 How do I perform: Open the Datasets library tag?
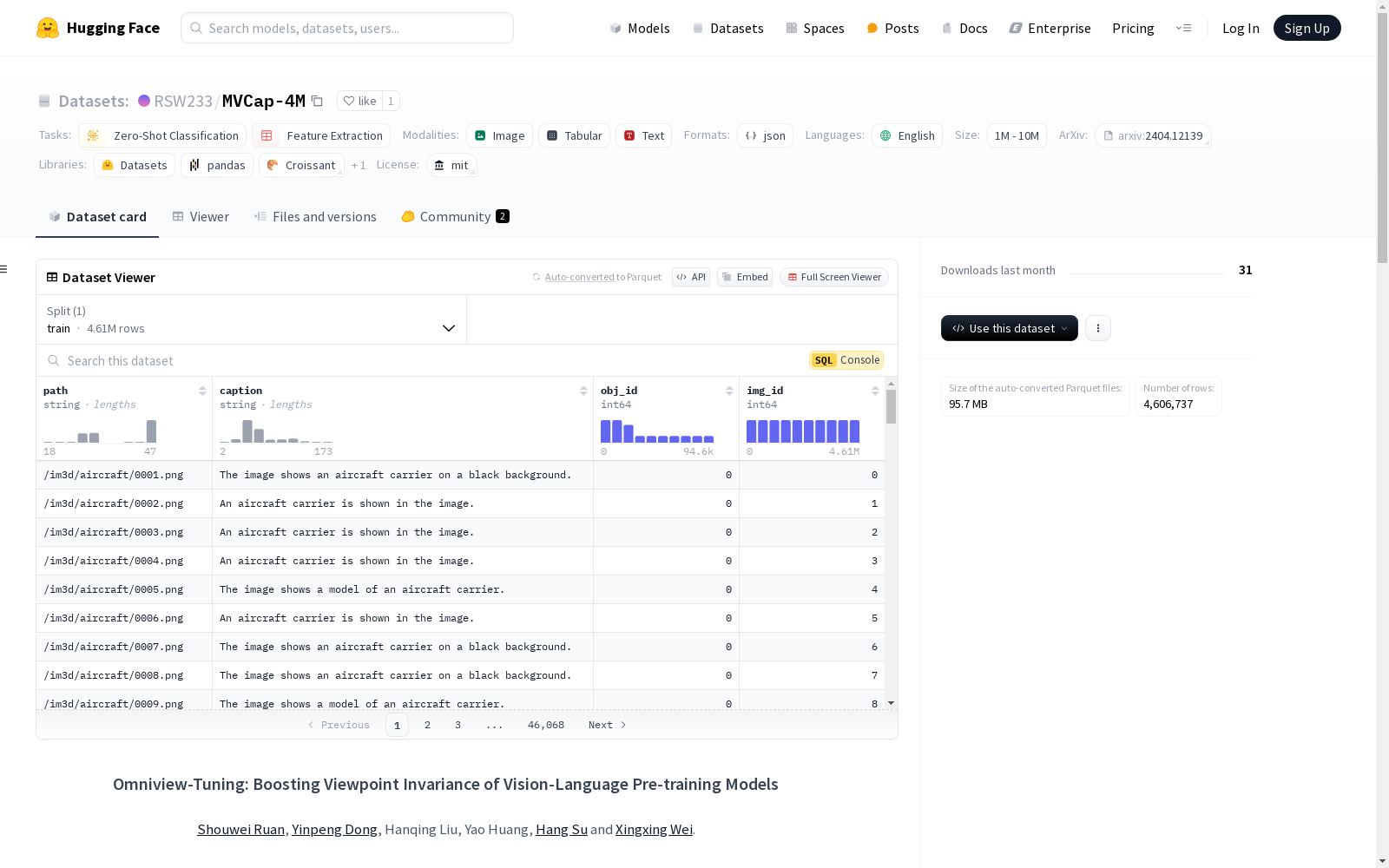[x=135, y=165]
